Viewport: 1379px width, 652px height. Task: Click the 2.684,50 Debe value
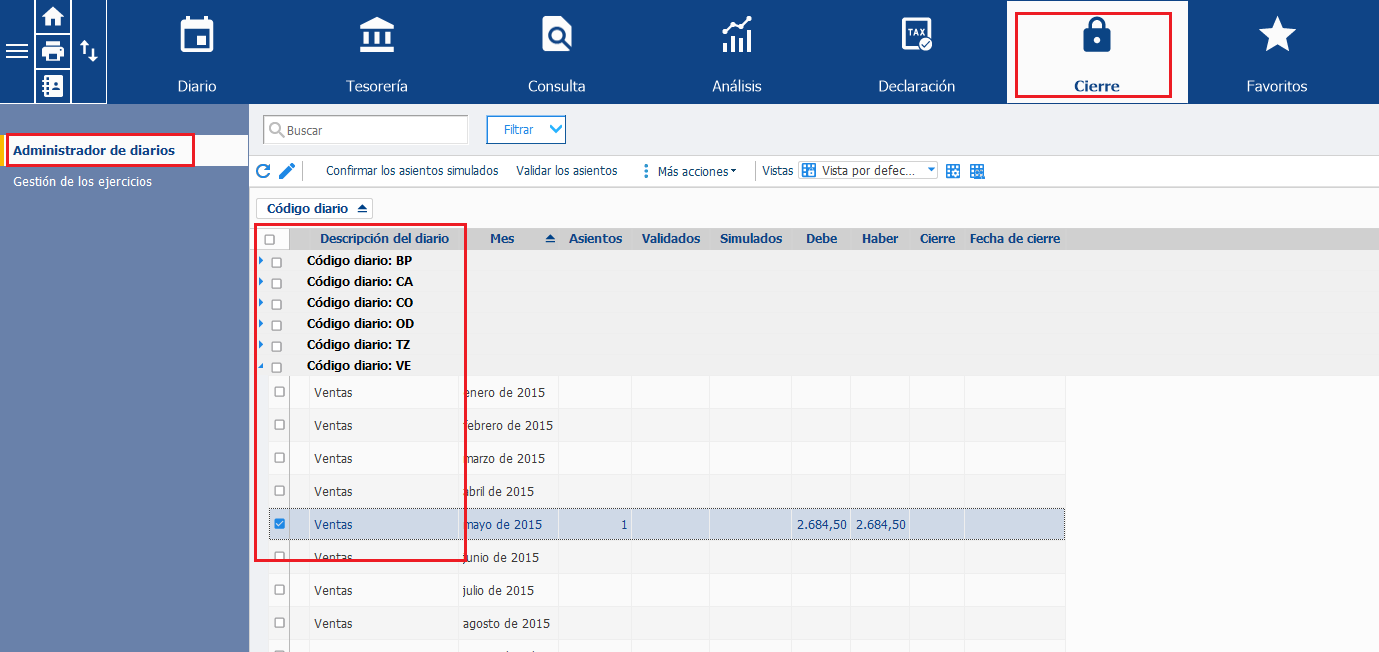tap(822, 524)
